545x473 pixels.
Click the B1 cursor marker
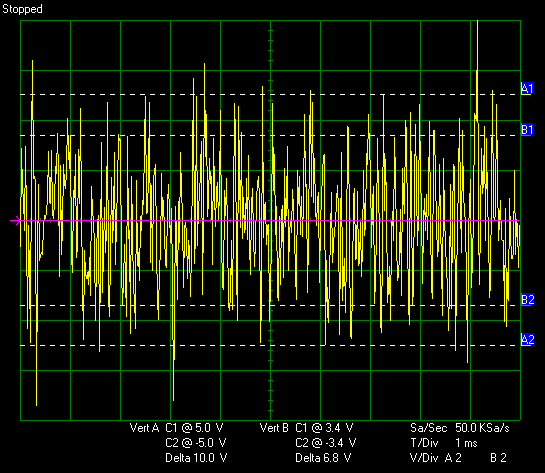click(527, 130)
